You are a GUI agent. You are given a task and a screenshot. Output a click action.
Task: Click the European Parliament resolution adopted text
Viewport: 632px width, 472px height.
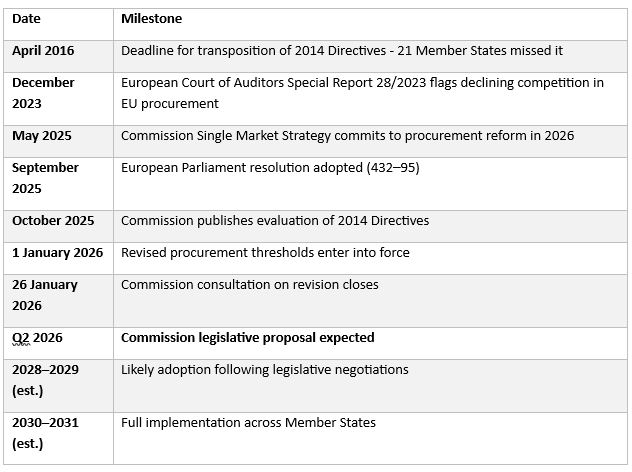pyautogui.click(x=270, y=167)
